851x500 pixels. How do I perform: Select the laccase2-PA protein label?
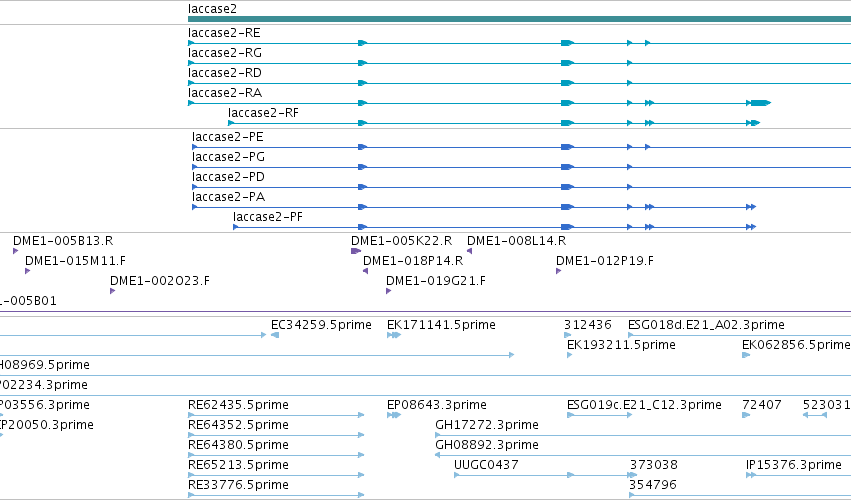tap(228, 197)
